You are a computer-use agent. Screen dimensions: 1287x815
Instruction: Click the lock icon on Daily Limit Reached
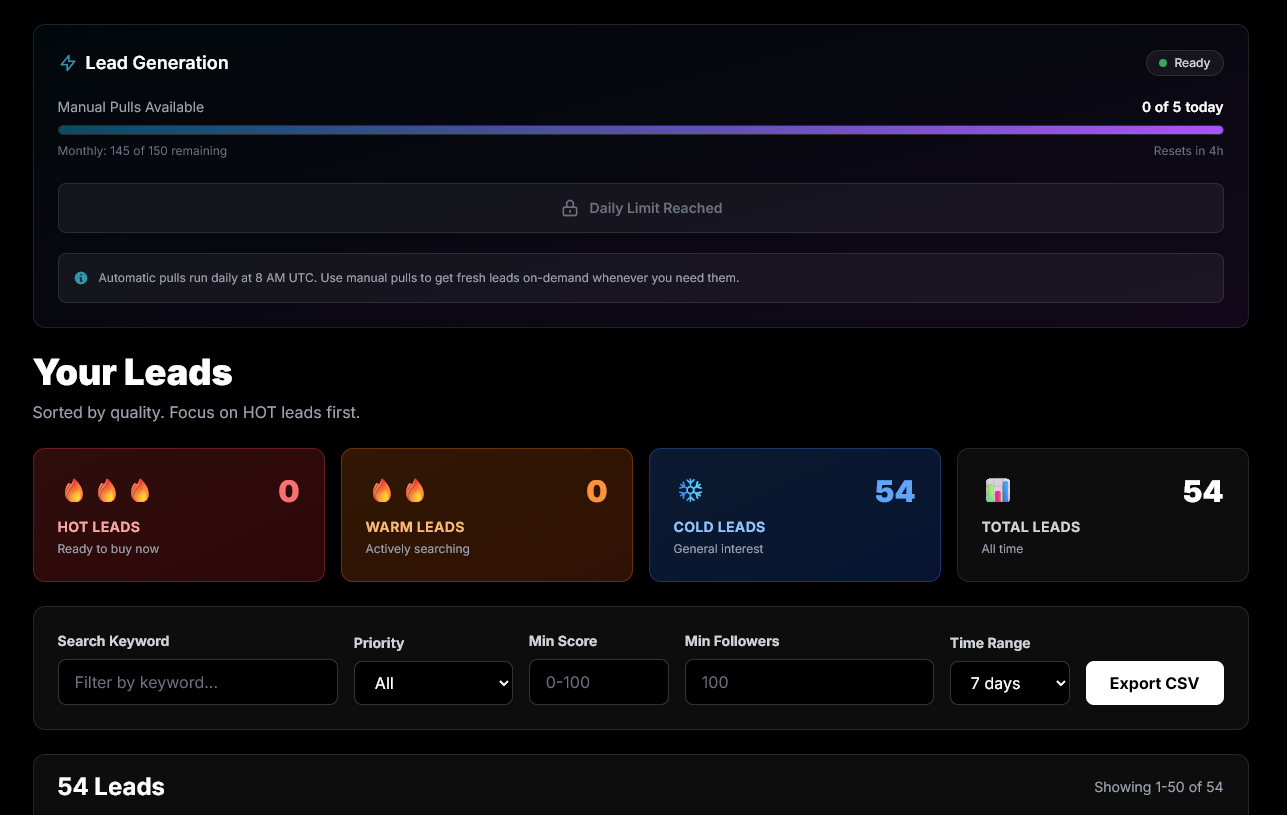coord(570,208)
